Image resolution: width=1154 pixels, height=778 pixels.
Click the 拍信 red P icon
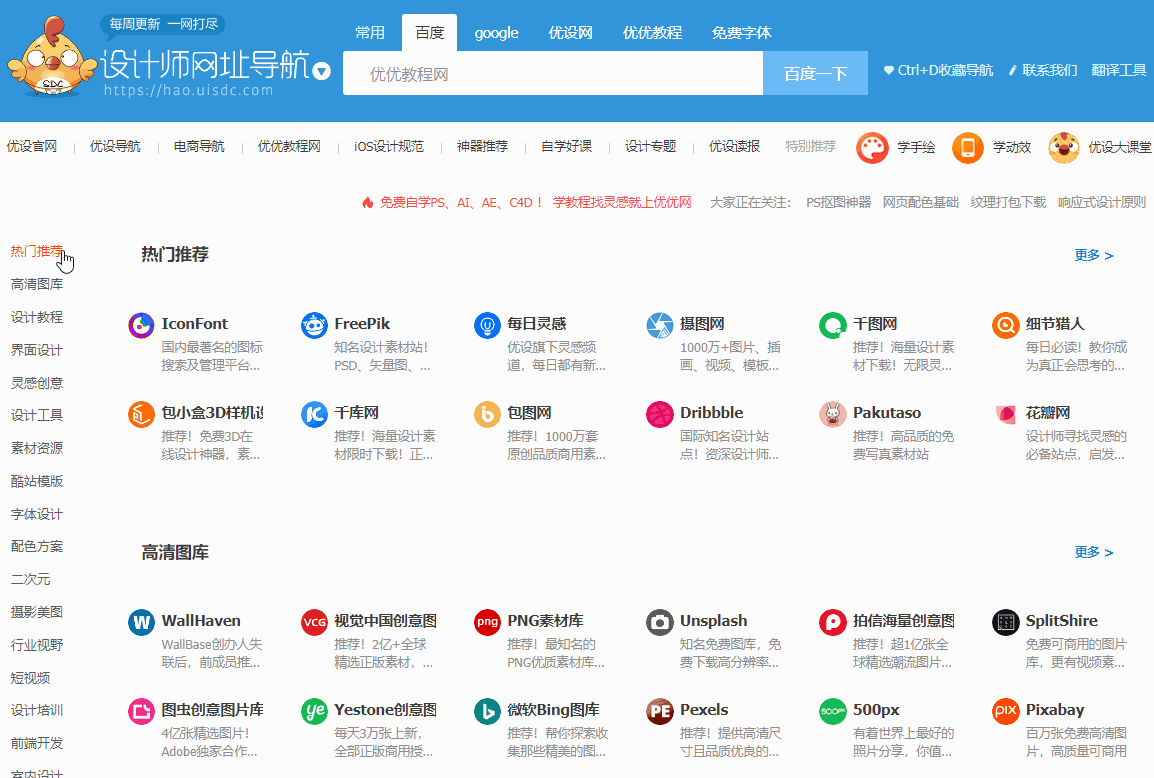pos(832,622)
